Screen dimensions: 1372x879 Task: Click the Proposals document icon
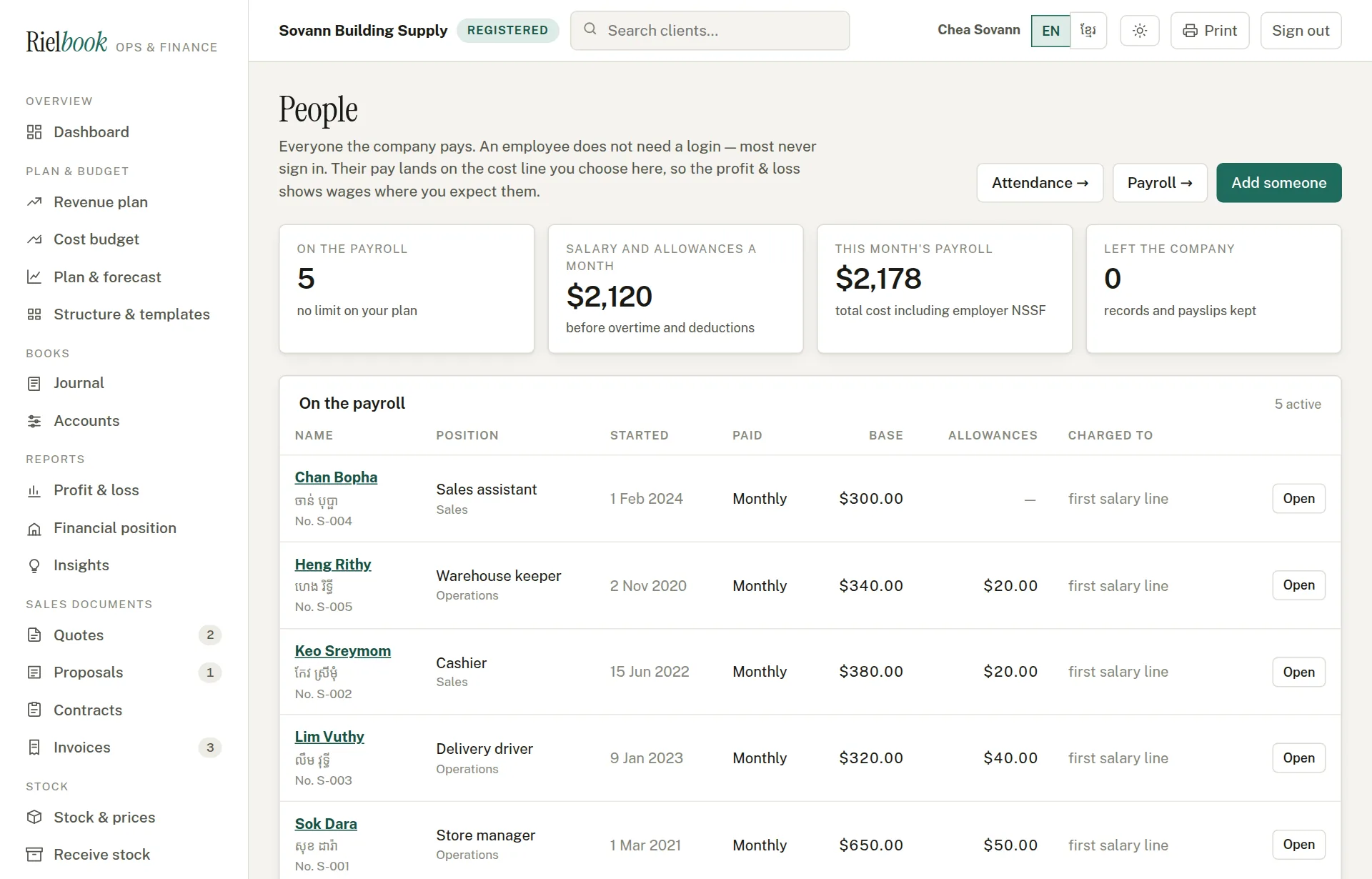point(34,672)
